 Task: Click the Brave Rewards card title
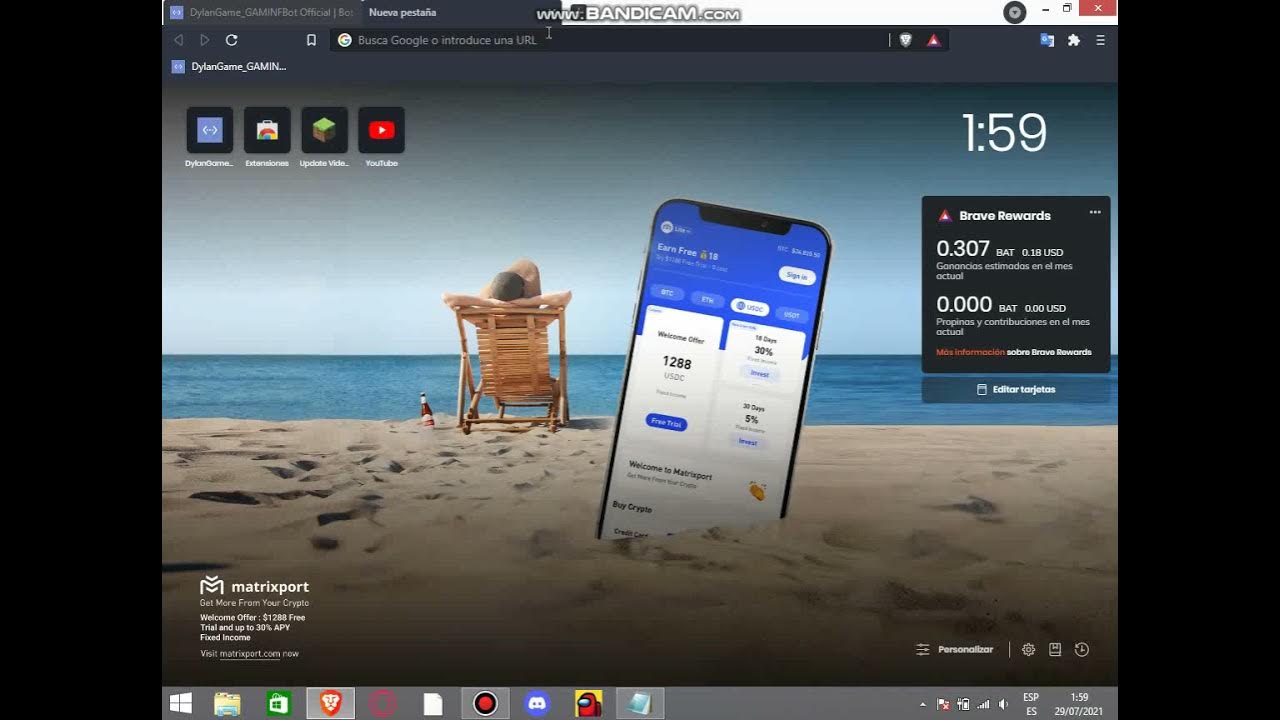[x=1004, y=215]
